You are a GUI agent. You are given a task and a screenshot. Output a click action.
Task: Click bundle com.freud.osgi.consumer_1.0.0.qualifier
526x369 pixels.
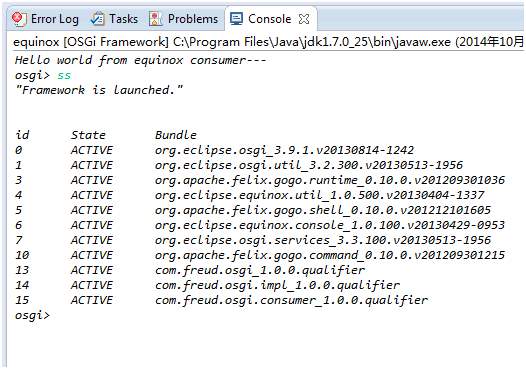pyautogui.click(x=291, y=300)
